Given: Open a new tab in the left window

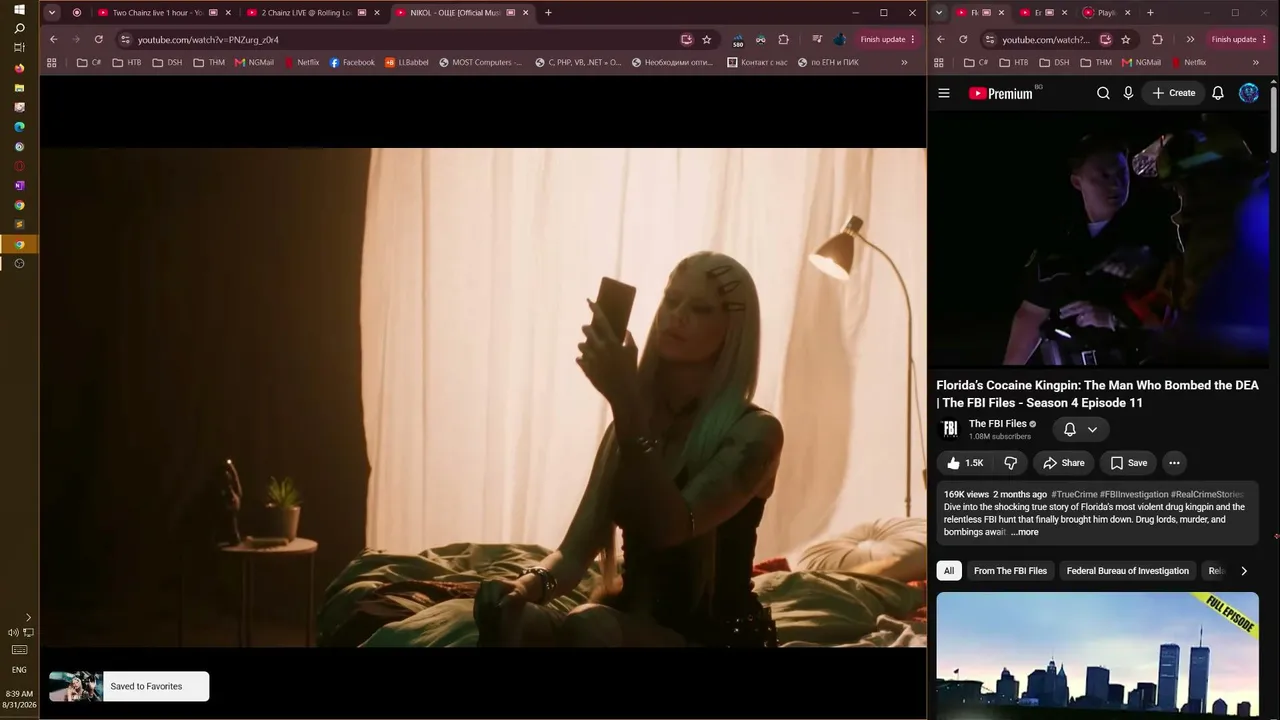Looking at the screenshot, I should tap(548, 13).
